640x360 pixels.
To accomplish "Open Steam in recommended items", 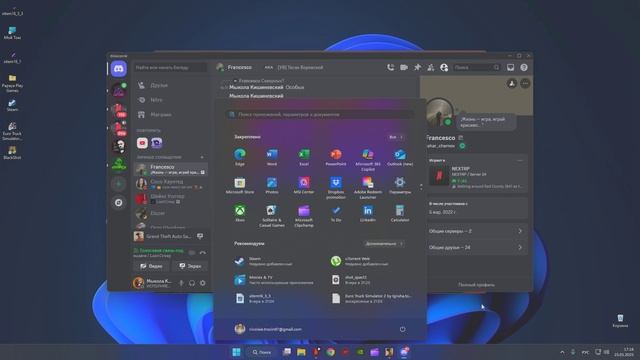I will click(x=278, y=261).
